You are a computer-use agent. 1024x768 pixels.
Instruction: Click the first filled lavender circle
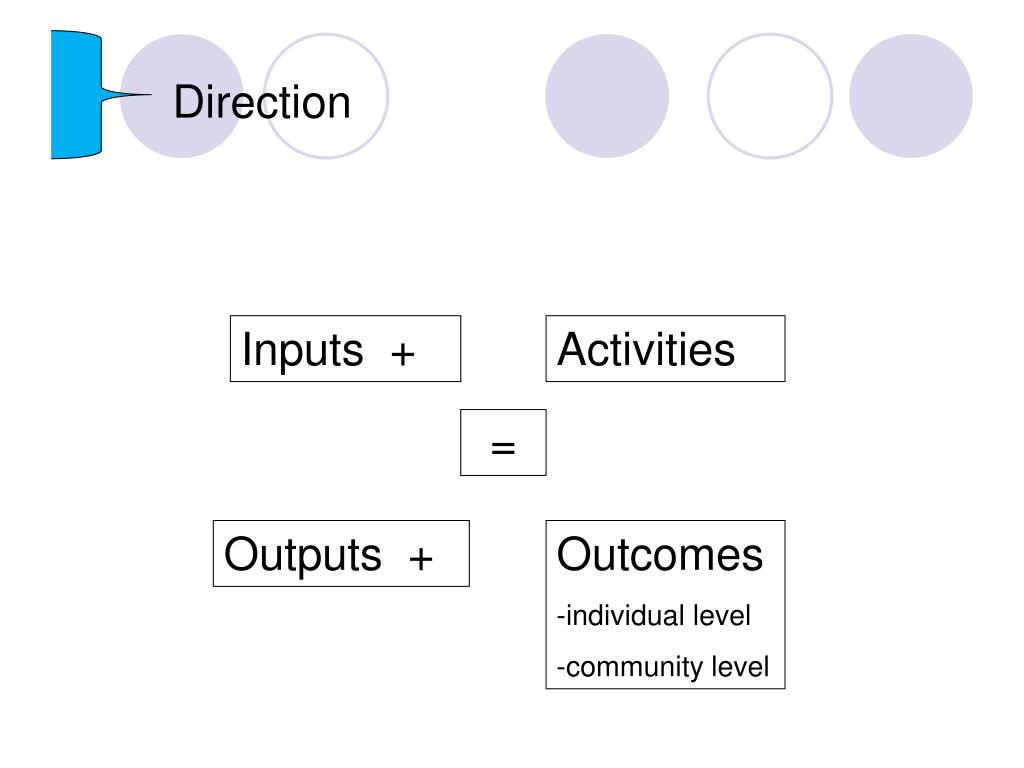tap(182, 96)
